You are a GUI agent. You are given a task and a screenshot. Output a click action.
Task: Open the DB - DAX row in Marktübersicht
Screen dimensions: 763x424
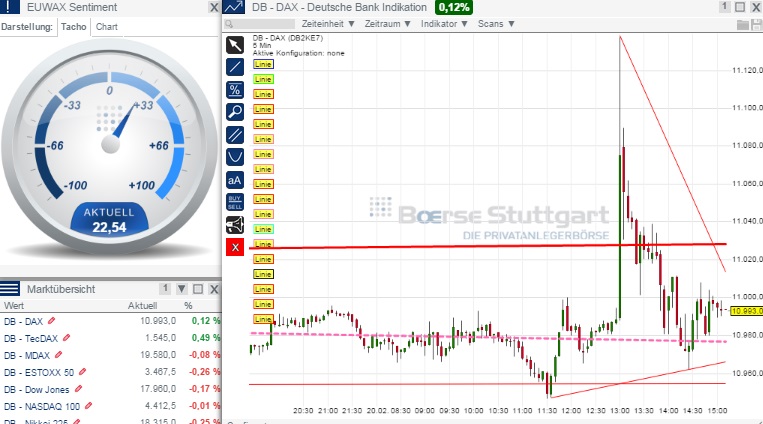pos(110,321)
